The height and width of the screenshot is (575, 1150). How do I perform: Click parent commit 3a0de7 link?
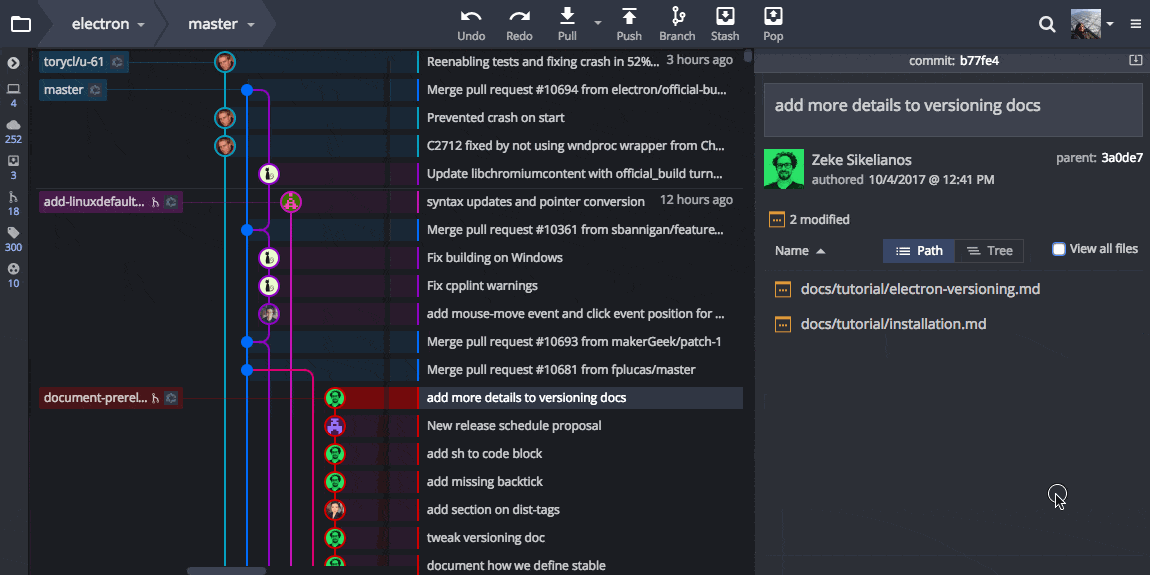pyautogui.click(x=1122, y=158)
